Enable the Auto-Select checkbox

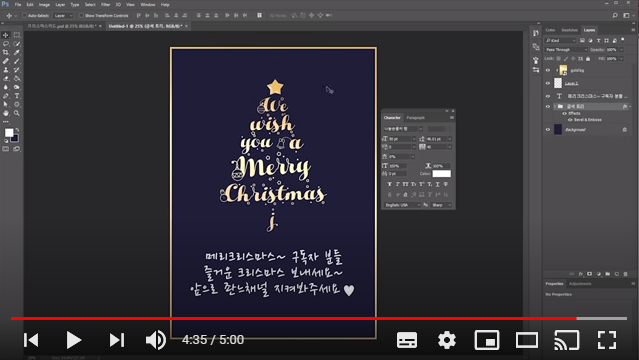click(x=24, y=15)
